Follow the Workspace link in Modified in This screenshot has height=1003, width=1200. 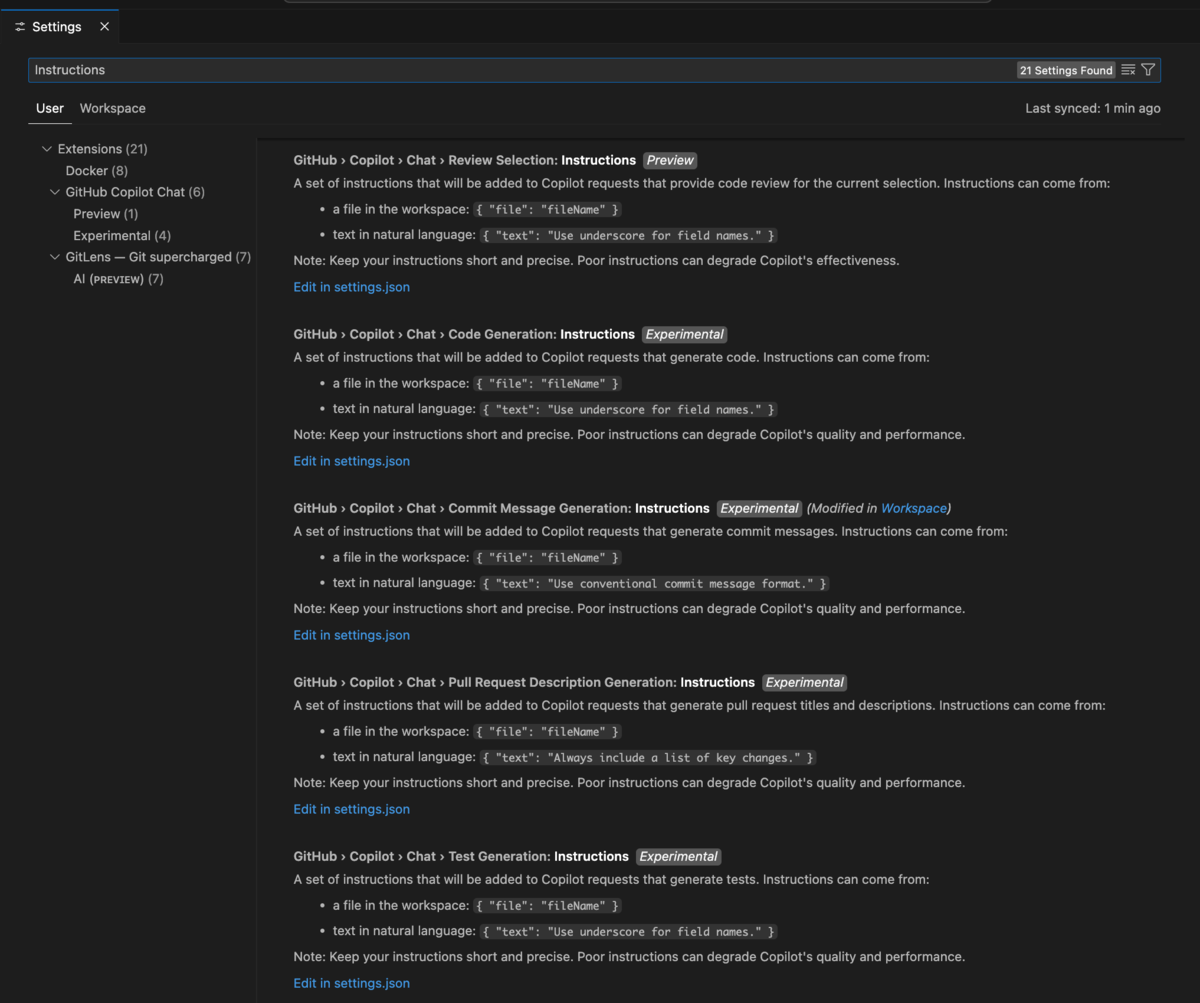click(x=914, y=508)
